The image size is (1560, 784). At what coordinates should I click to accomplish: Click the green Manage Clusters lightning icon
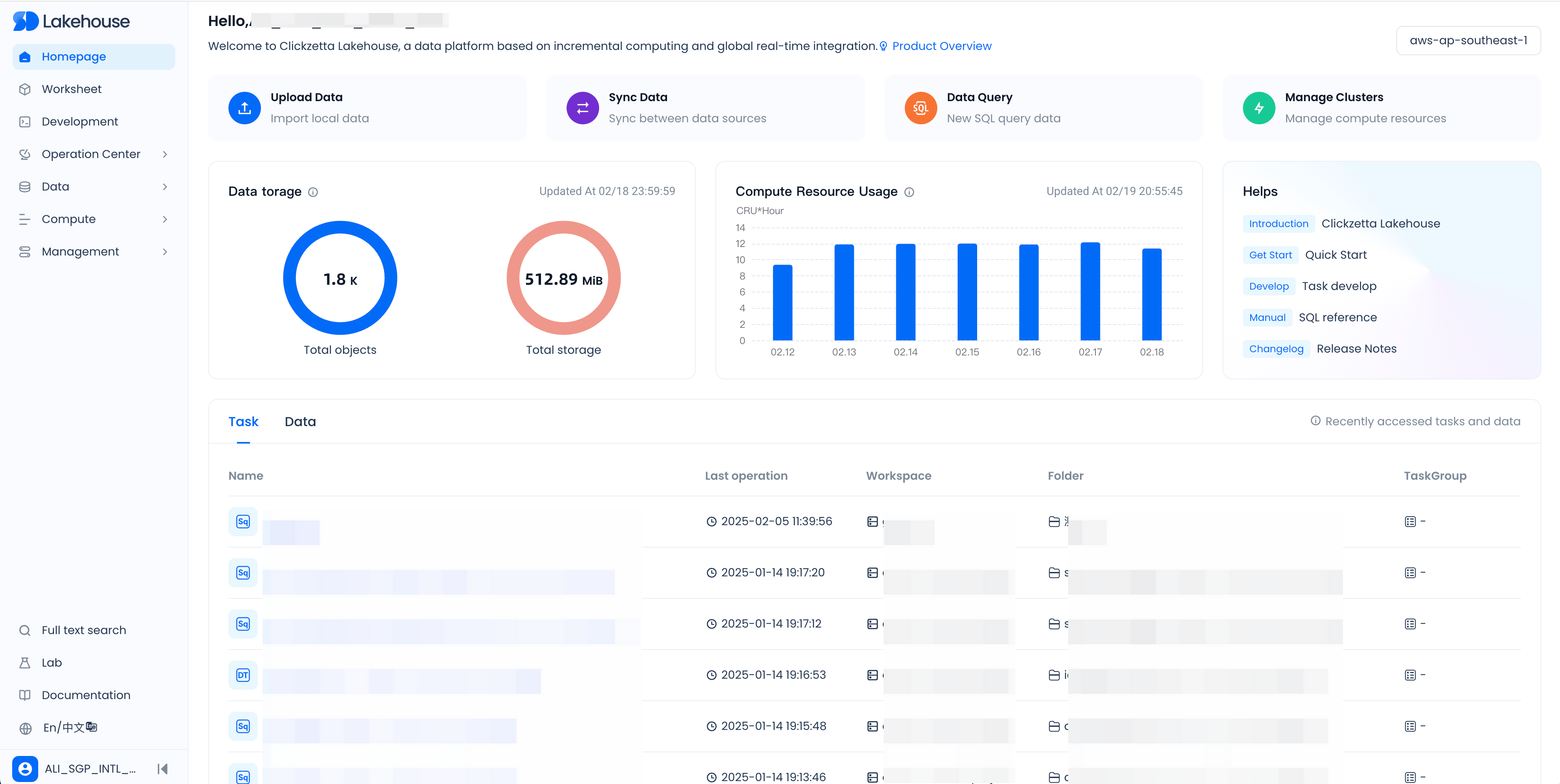[1258, 108]
